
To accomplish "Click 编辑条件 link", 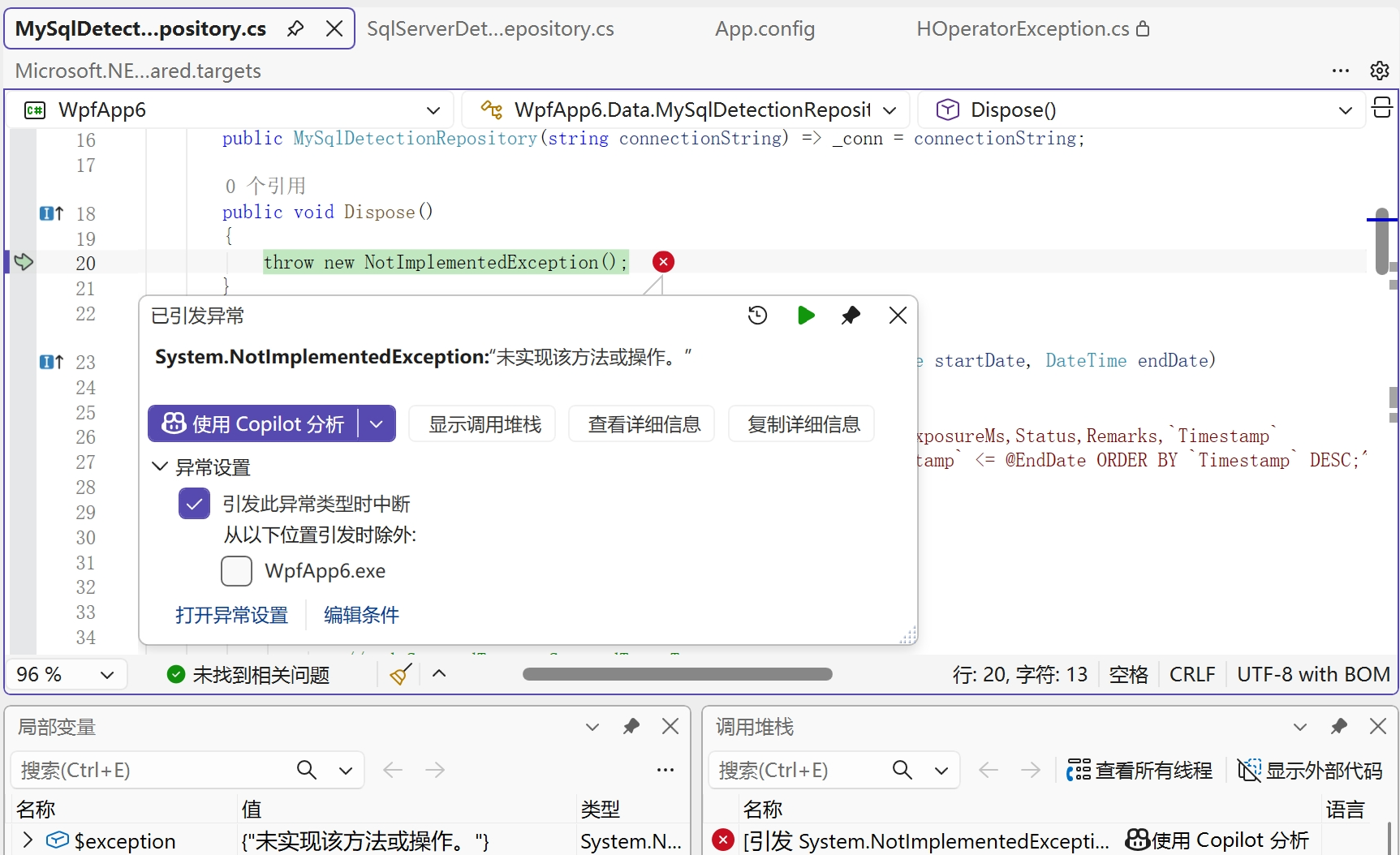I will pyautogui.click(x=361, y=616).
